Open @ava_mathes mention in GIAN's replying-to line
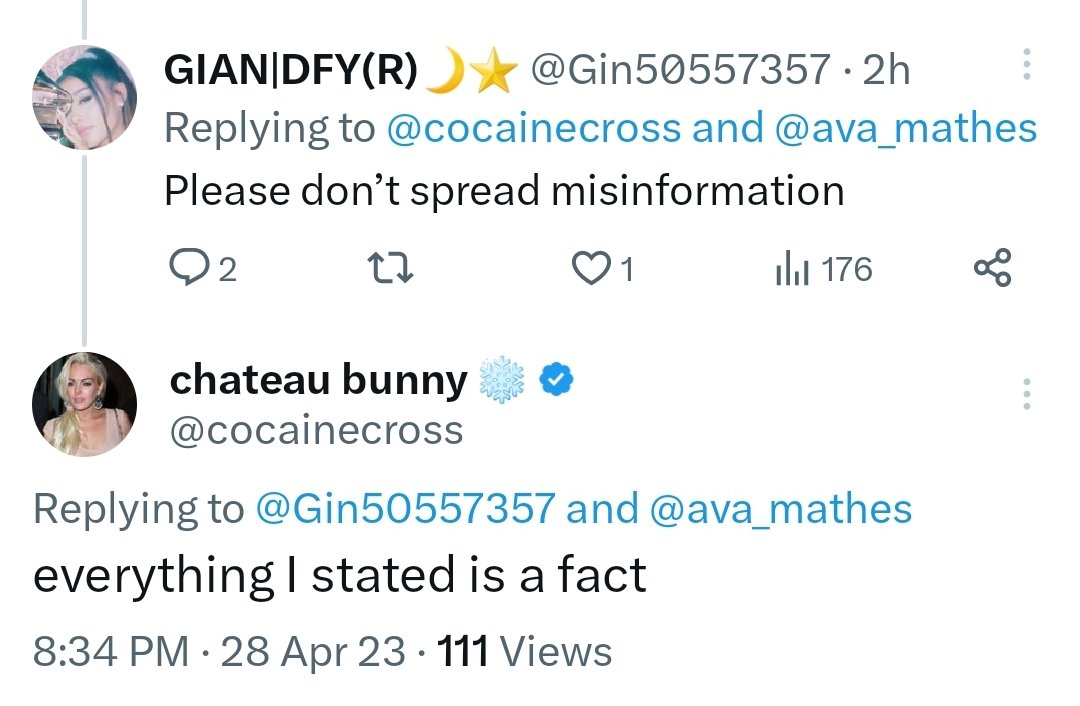The width and height of the screenshot is (1080, 706). click(906, 128)
